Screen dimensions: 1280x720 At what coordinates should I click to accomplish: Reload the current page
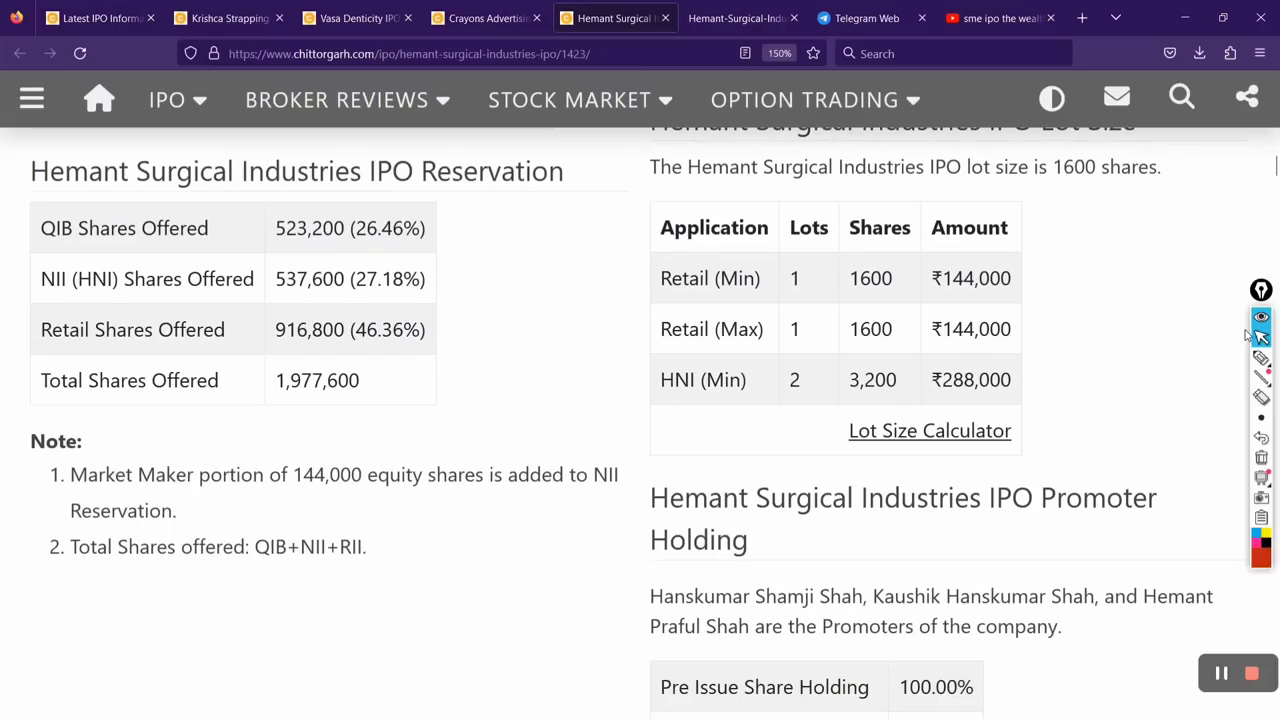pyautogui.click(x=80, y=53)
